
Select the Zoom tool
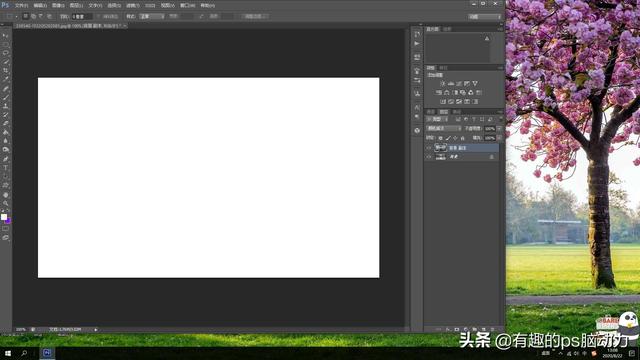pyautogui.click(x=5, y=203)
